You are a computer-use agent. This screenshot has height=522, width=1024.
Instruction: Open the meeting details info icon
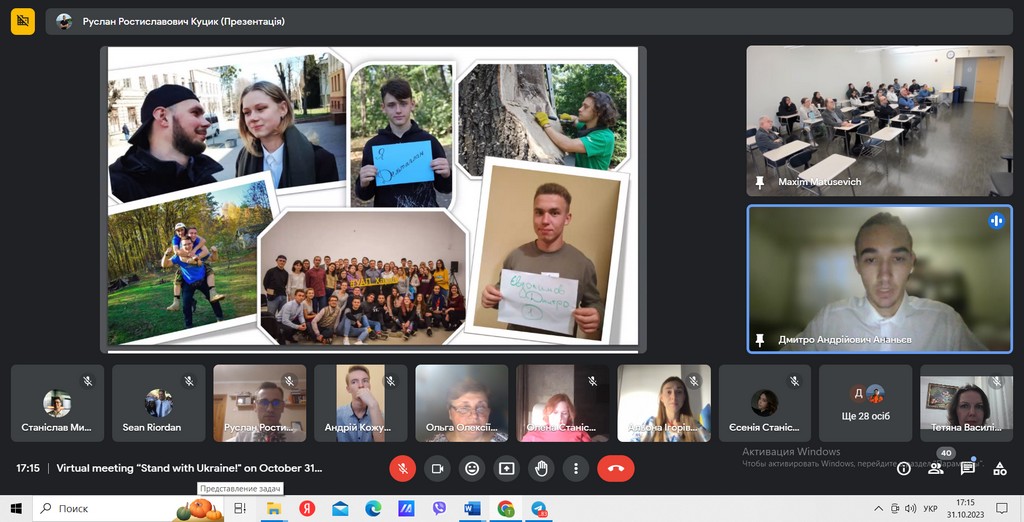tap(904, 468)
